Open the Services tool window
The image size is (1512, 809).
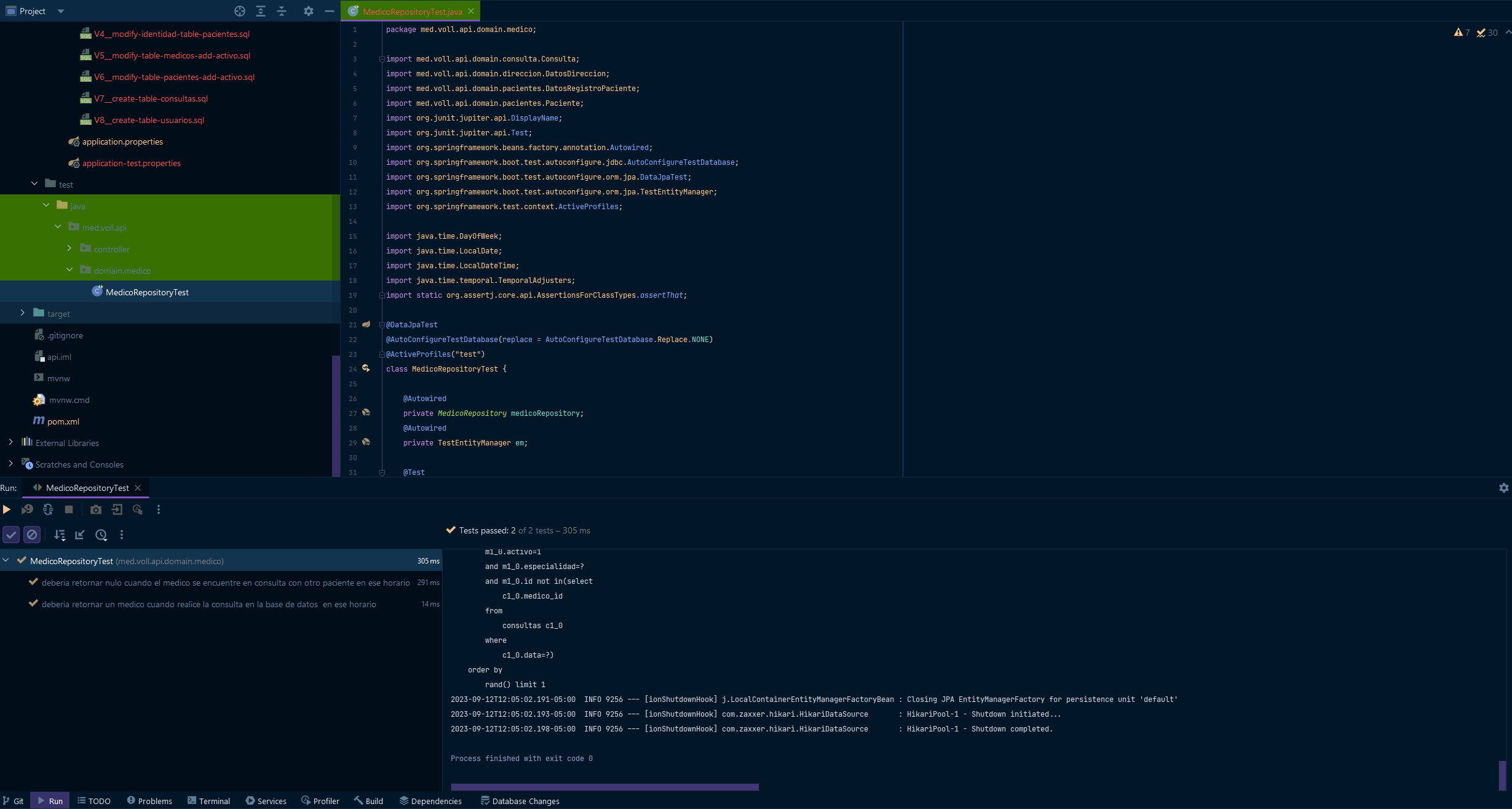point(266,801)
